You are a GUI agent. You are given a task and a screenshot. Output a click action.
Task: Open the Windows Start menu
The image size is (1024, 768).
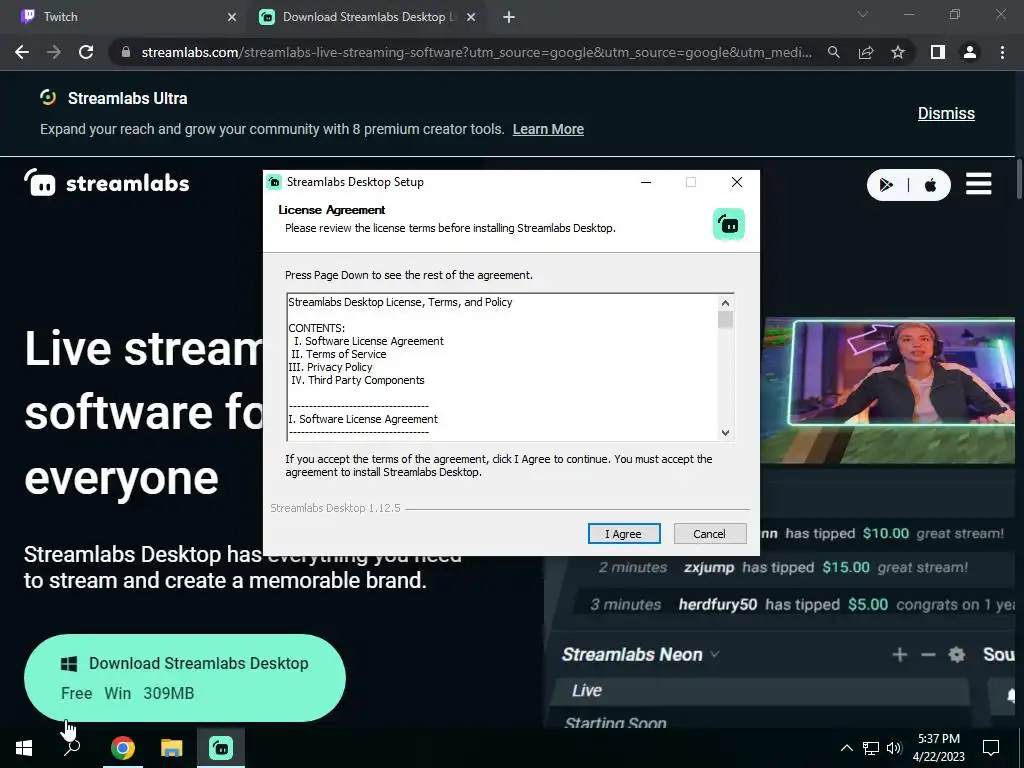coord(24,748)
